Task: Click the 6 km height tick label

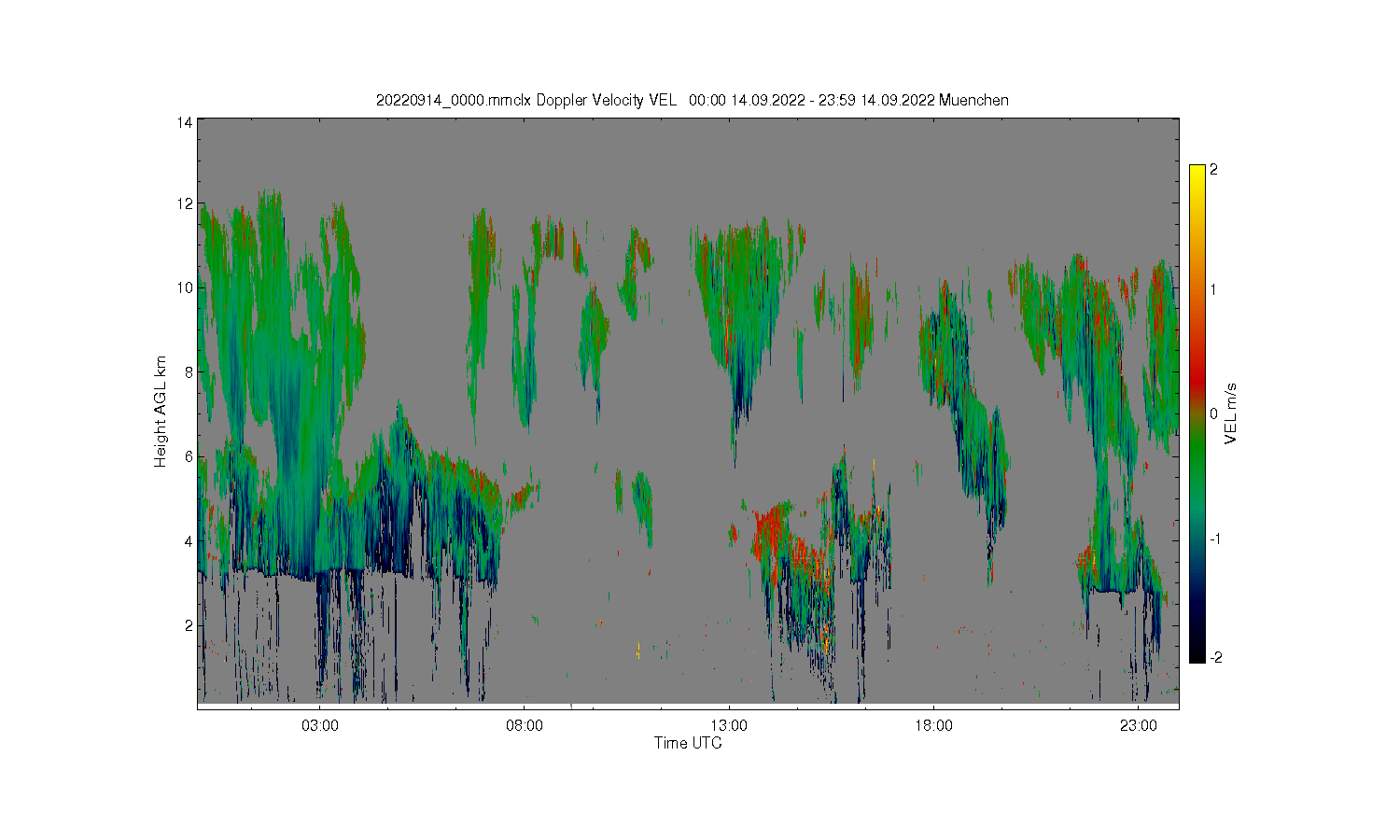Action: pos(189,456)
